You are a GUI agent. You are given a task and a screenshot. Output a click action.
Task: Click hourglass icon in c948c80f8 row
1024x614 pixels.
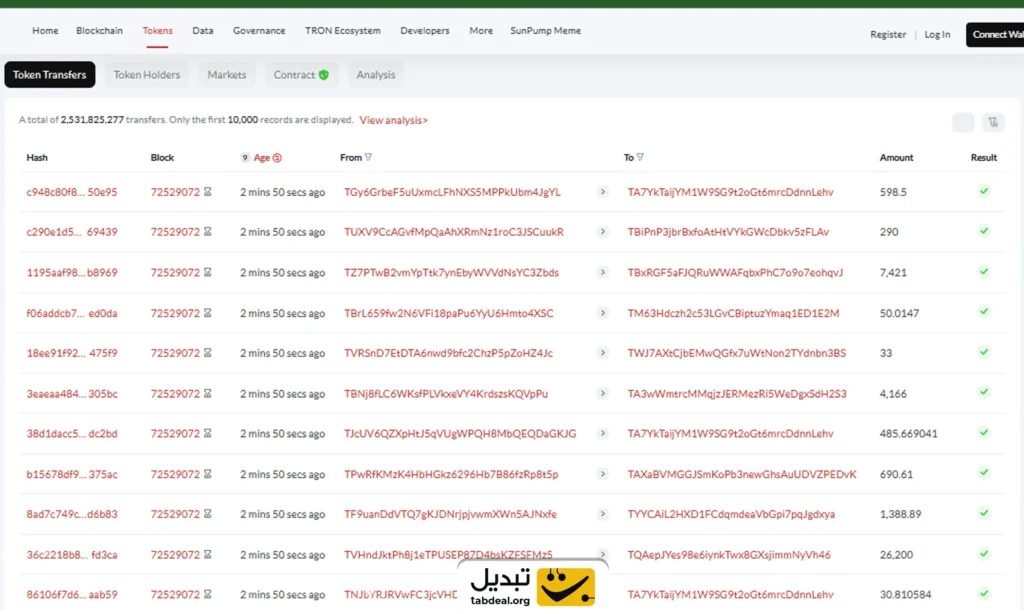[208, 192]
